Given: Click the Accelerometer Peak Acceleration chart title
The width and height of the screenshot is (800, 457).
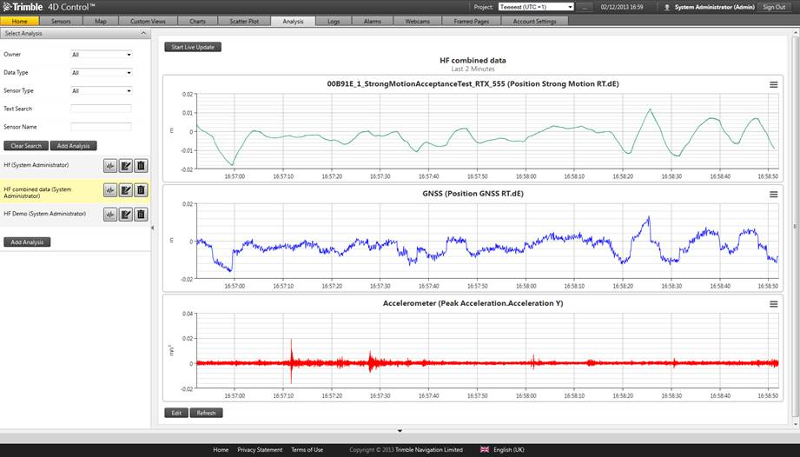Looking at the screenshot, I should tap(473, 303).
